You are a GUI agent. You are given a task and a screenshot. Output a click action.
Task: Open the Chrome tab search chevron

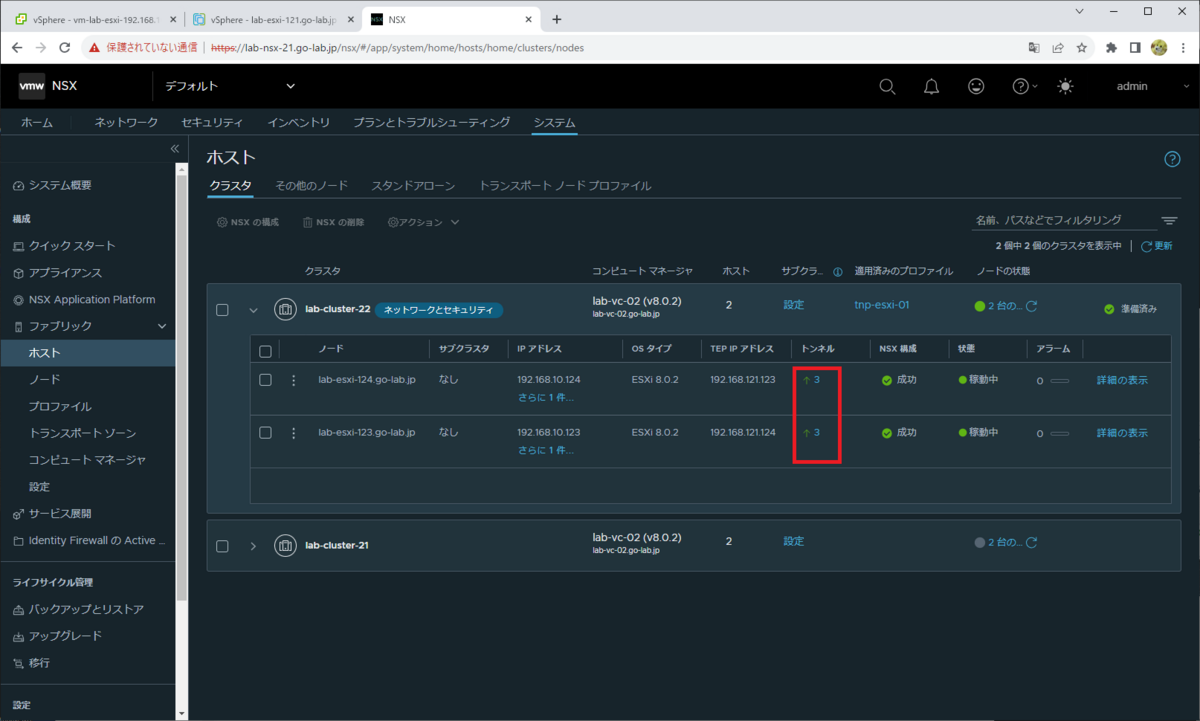click(x=1079, y=11)
